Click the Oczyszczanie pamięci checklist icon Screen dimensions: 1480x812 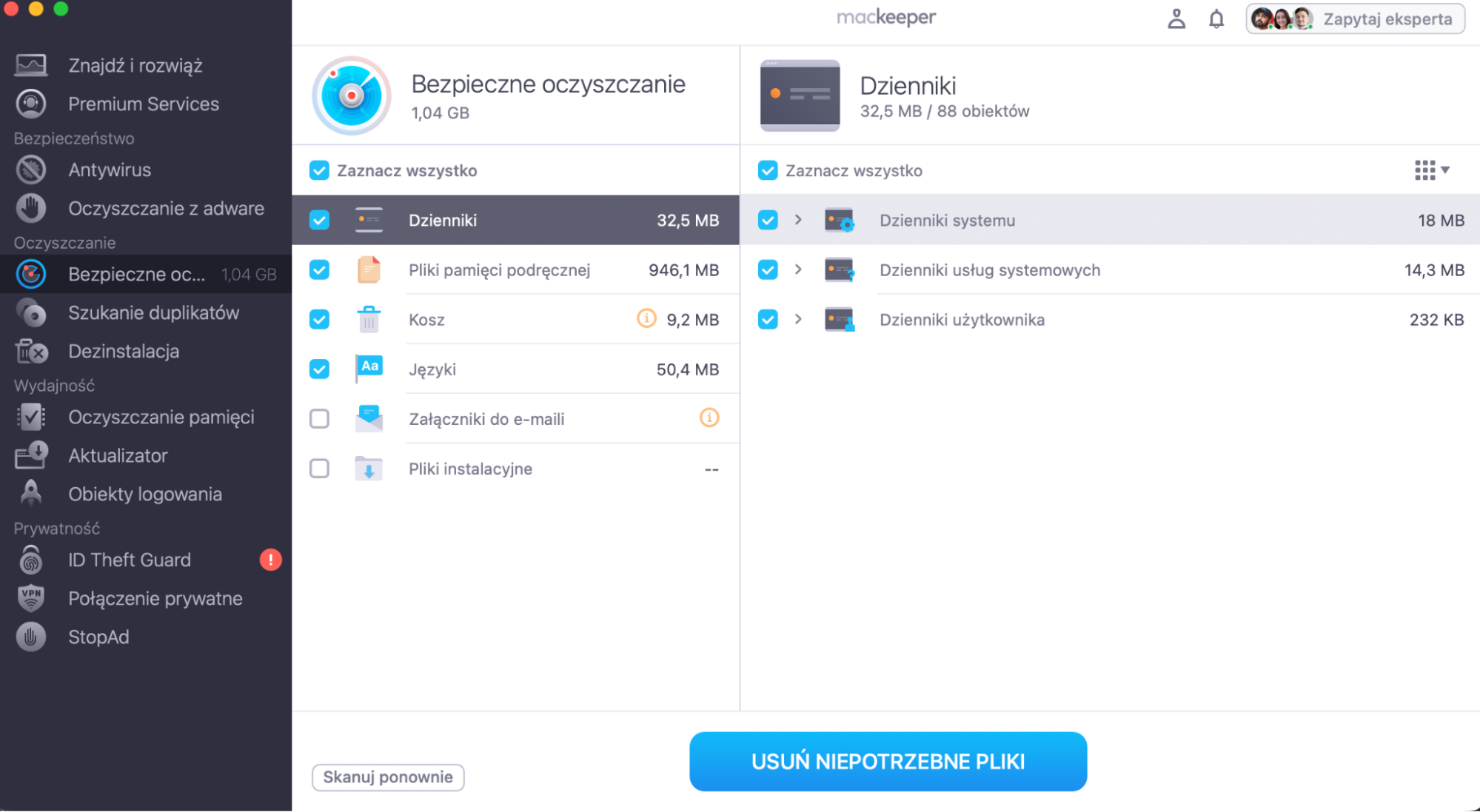[31, 417]
